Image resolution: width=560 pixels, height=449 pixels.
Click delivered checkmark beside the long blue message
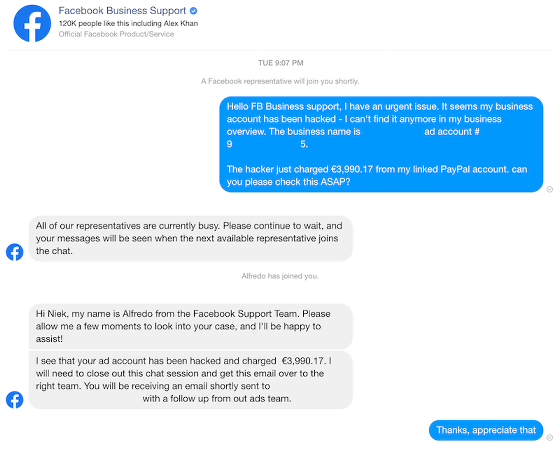click(550, 189)
